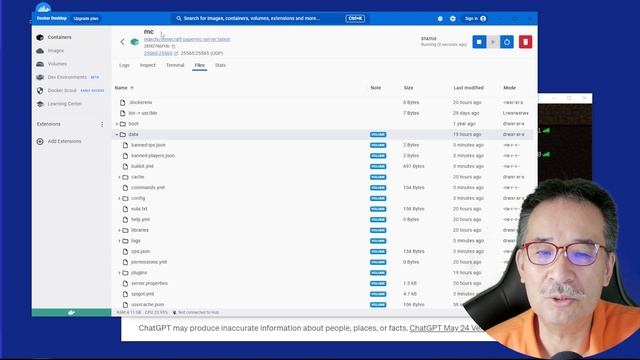
Task: Open Docker Desktop settings gear
Action: [x=453, y=19]
